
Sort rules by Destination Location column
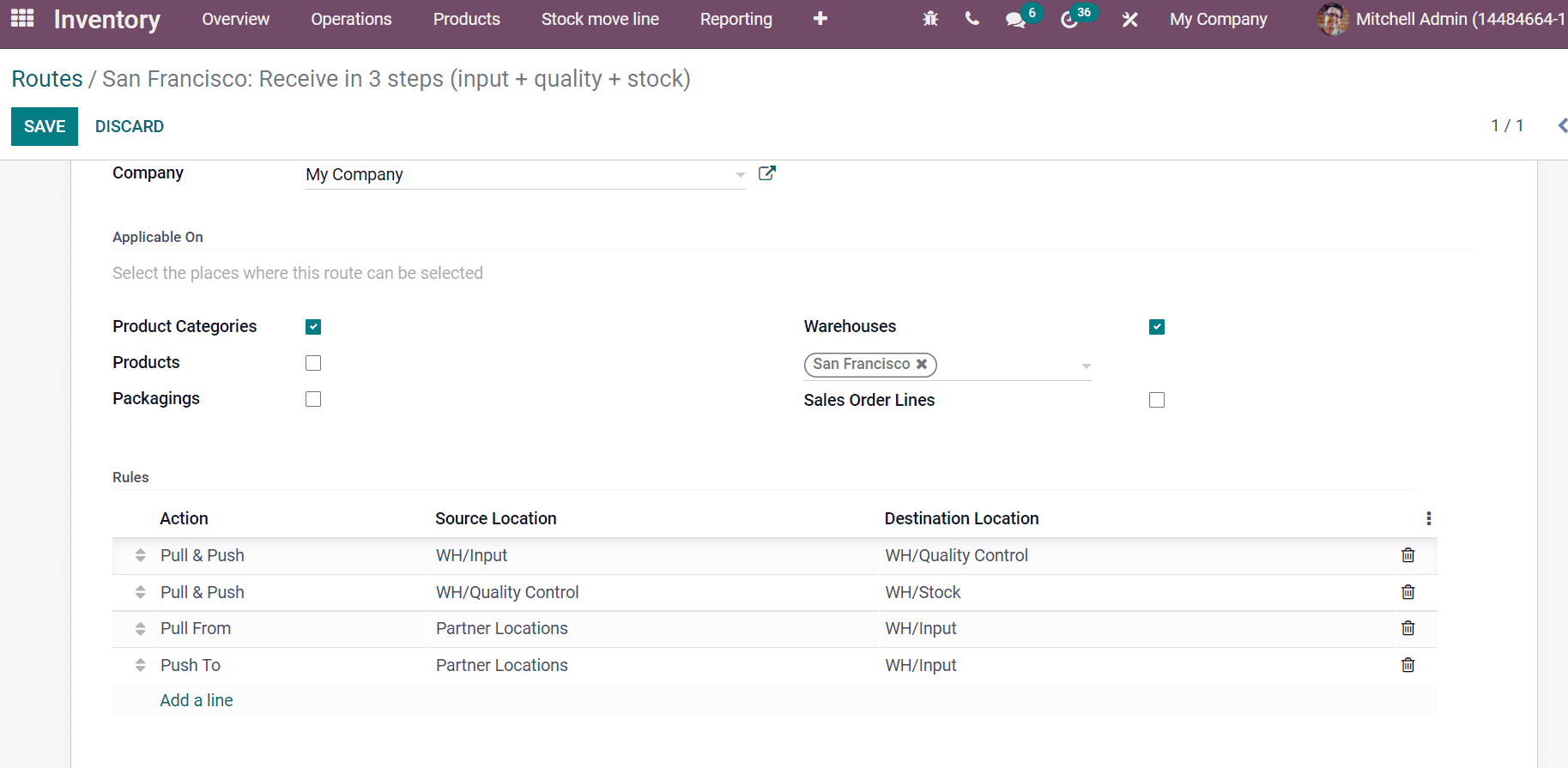coord(962,518)
